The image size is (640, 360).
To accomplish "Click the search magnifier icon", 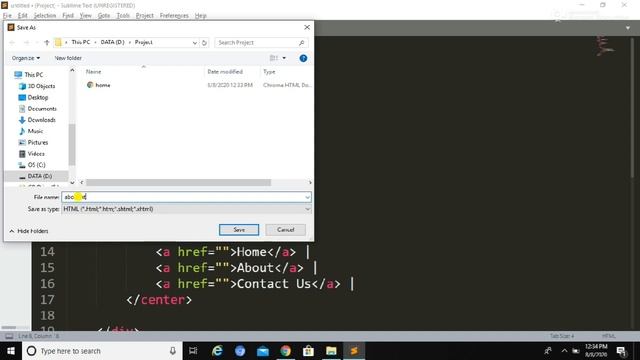I will tap(302, 42).
